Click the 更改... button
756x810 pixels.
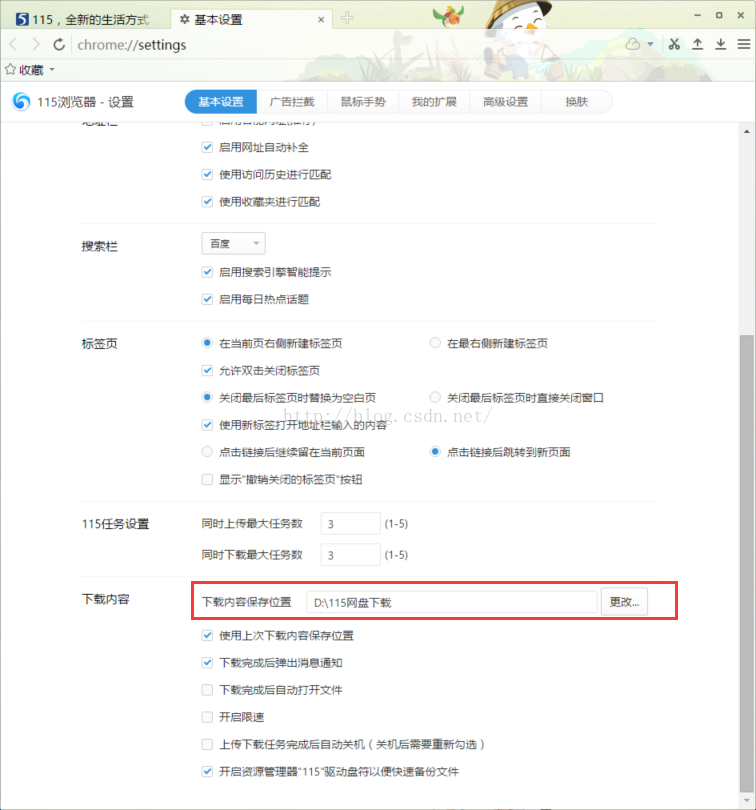(624, 602)
